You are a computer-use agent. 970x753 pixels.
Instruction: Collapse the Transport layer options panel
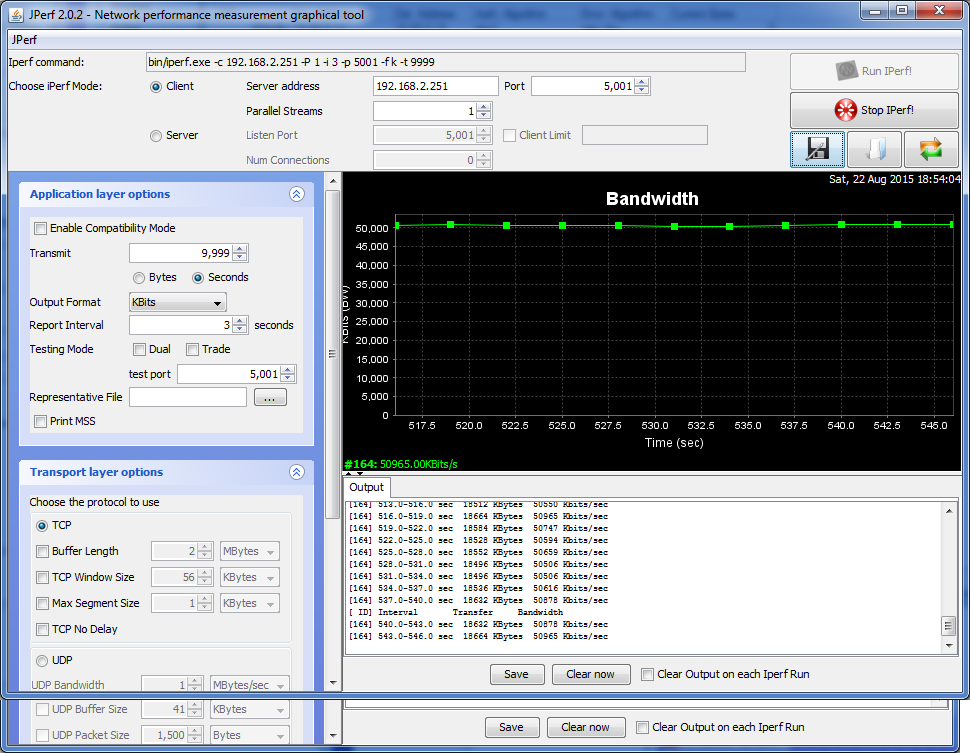[x=296, y=472]
